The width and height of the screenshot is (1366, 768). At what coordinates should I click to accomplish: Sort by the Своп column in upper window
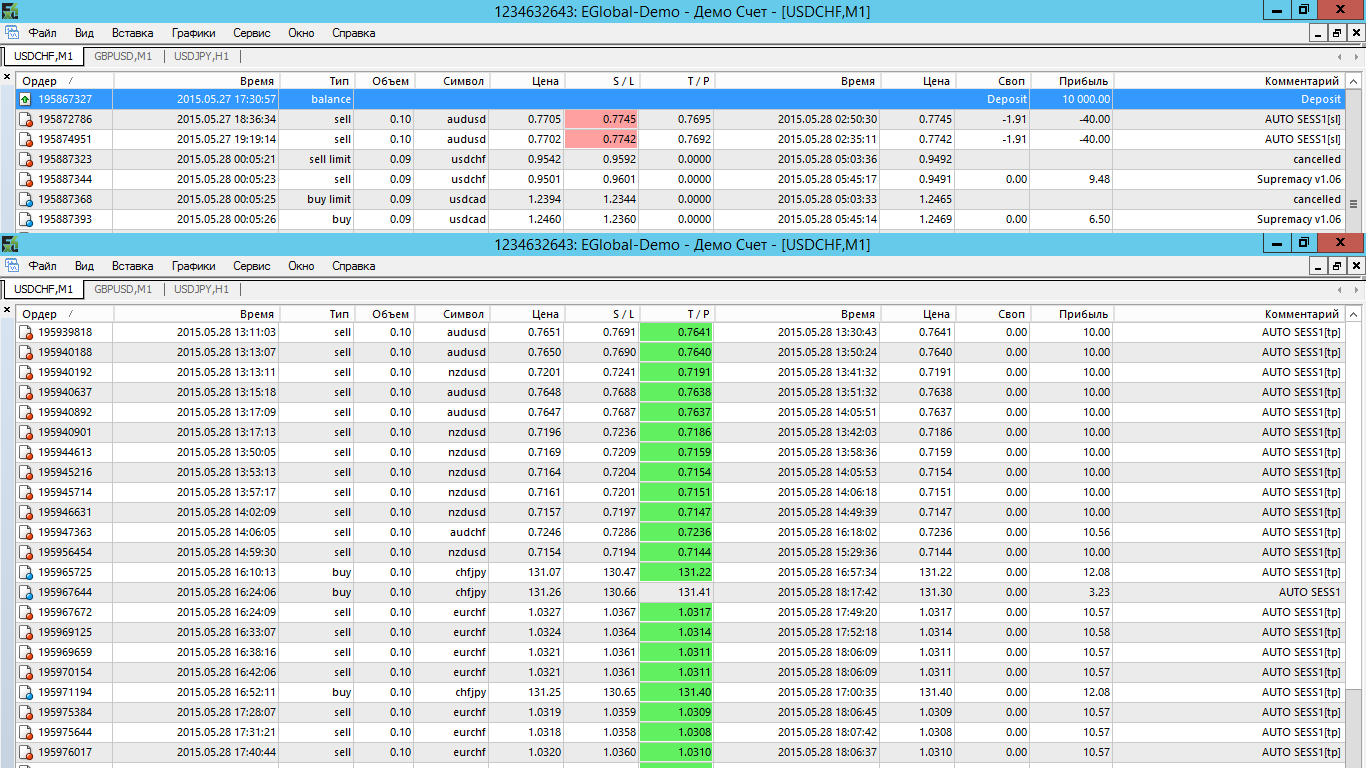pyautogui.click(x=993, y=81)
